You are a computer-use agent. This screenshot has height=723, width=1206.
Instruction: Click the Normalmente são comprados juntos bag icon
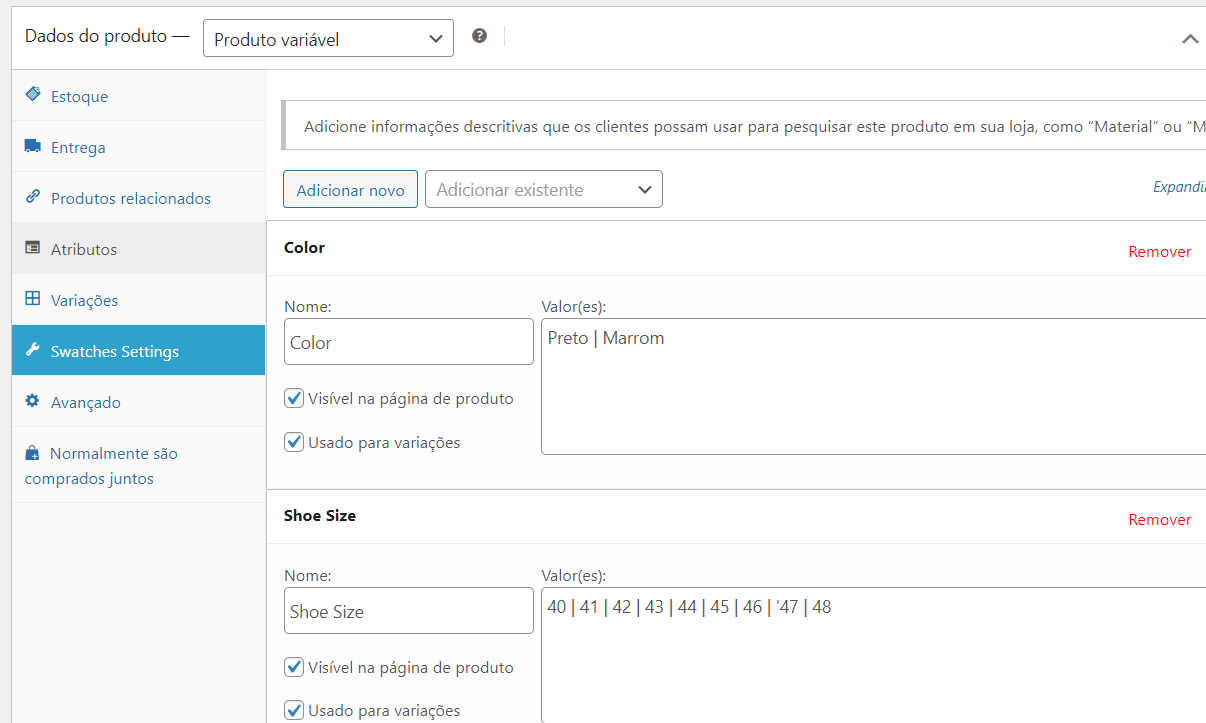tap(33, 453)
